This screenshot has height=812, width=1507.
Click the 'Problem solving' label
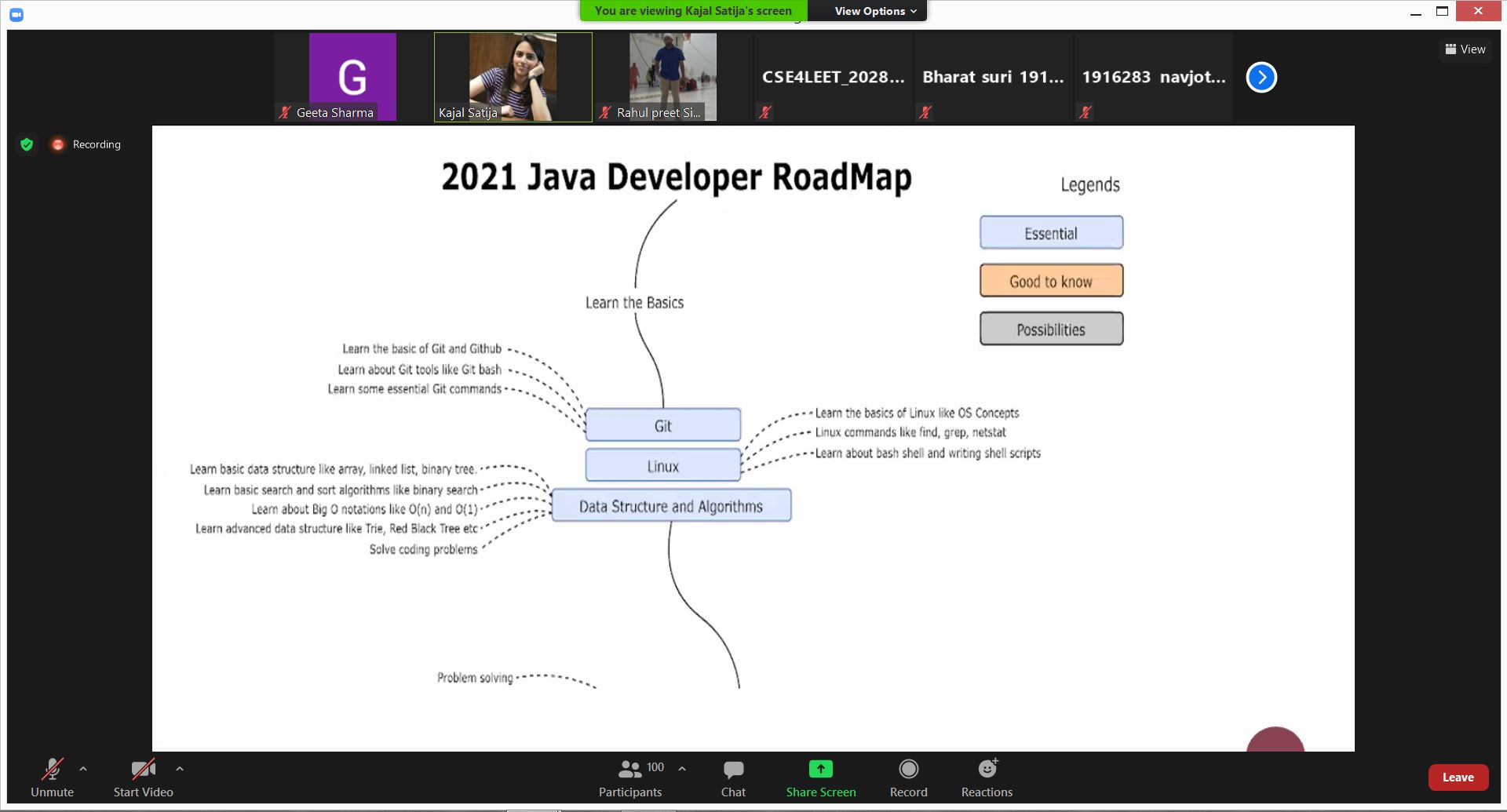click(475, 677)
